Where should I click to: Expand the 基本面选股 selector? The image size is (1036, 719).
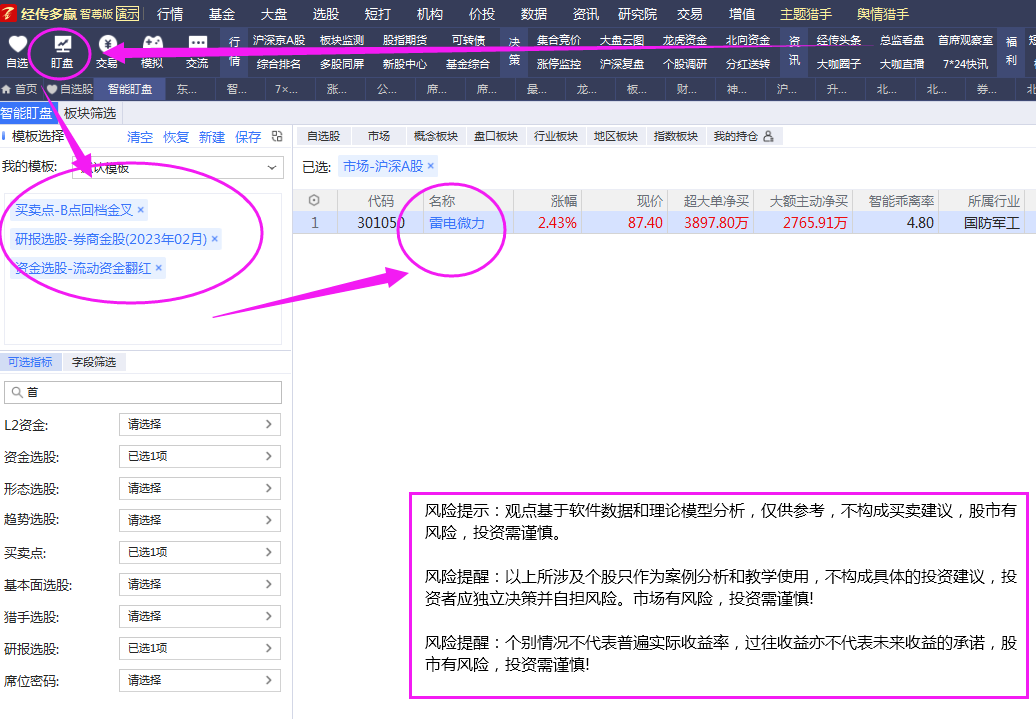click(x=200, y=584)
